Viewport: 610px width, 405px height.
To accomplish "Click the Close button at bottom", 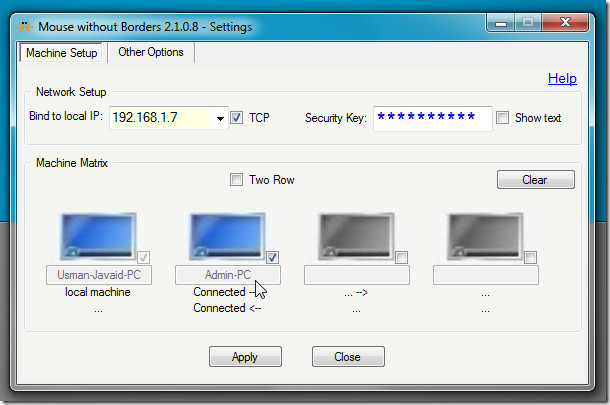I will click(348, 357).
